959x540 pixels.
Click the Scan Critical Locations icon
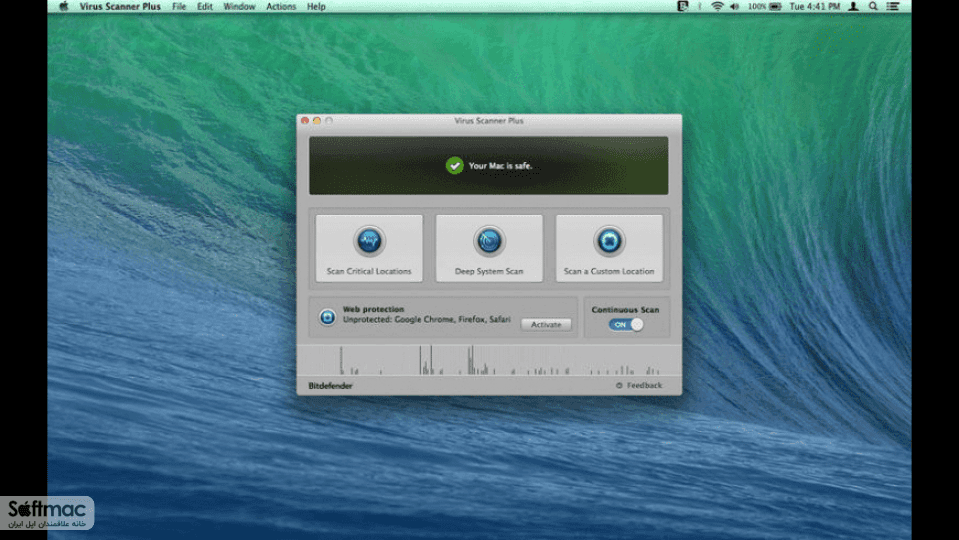pyautogui.click(x=369, y=241)
